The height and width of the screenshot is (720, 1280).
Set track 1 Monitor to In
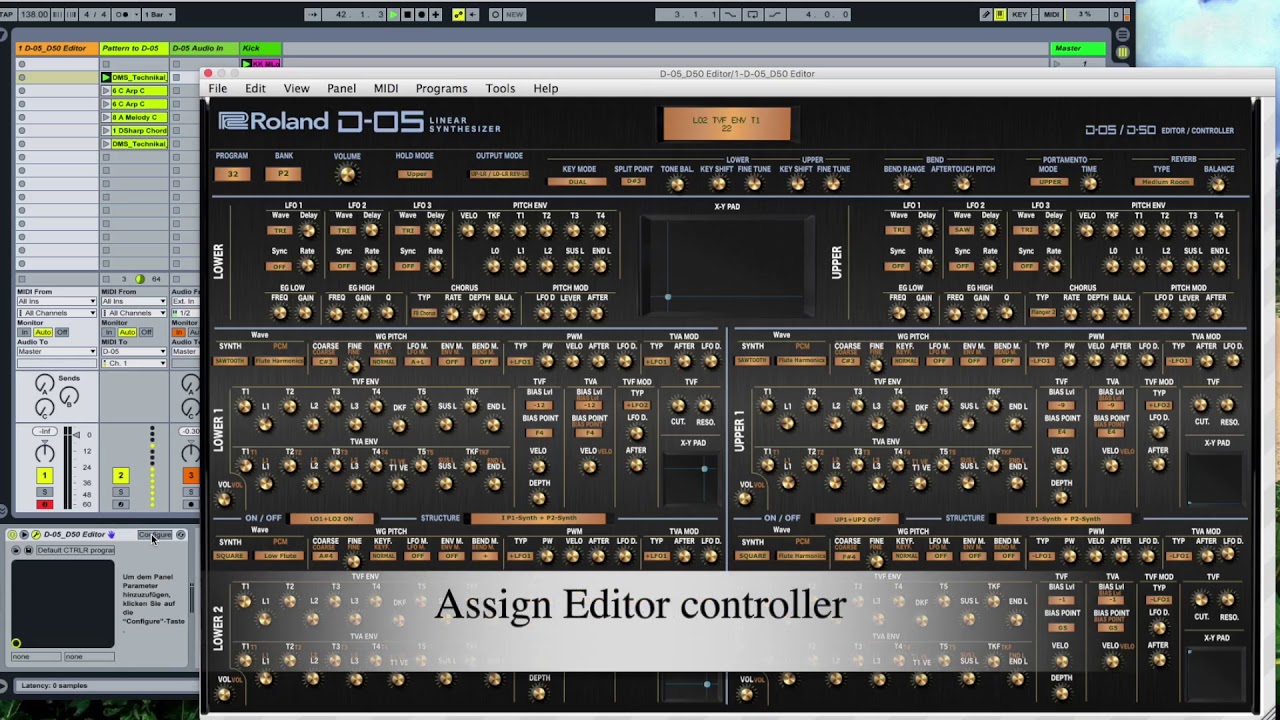[24, 332]
